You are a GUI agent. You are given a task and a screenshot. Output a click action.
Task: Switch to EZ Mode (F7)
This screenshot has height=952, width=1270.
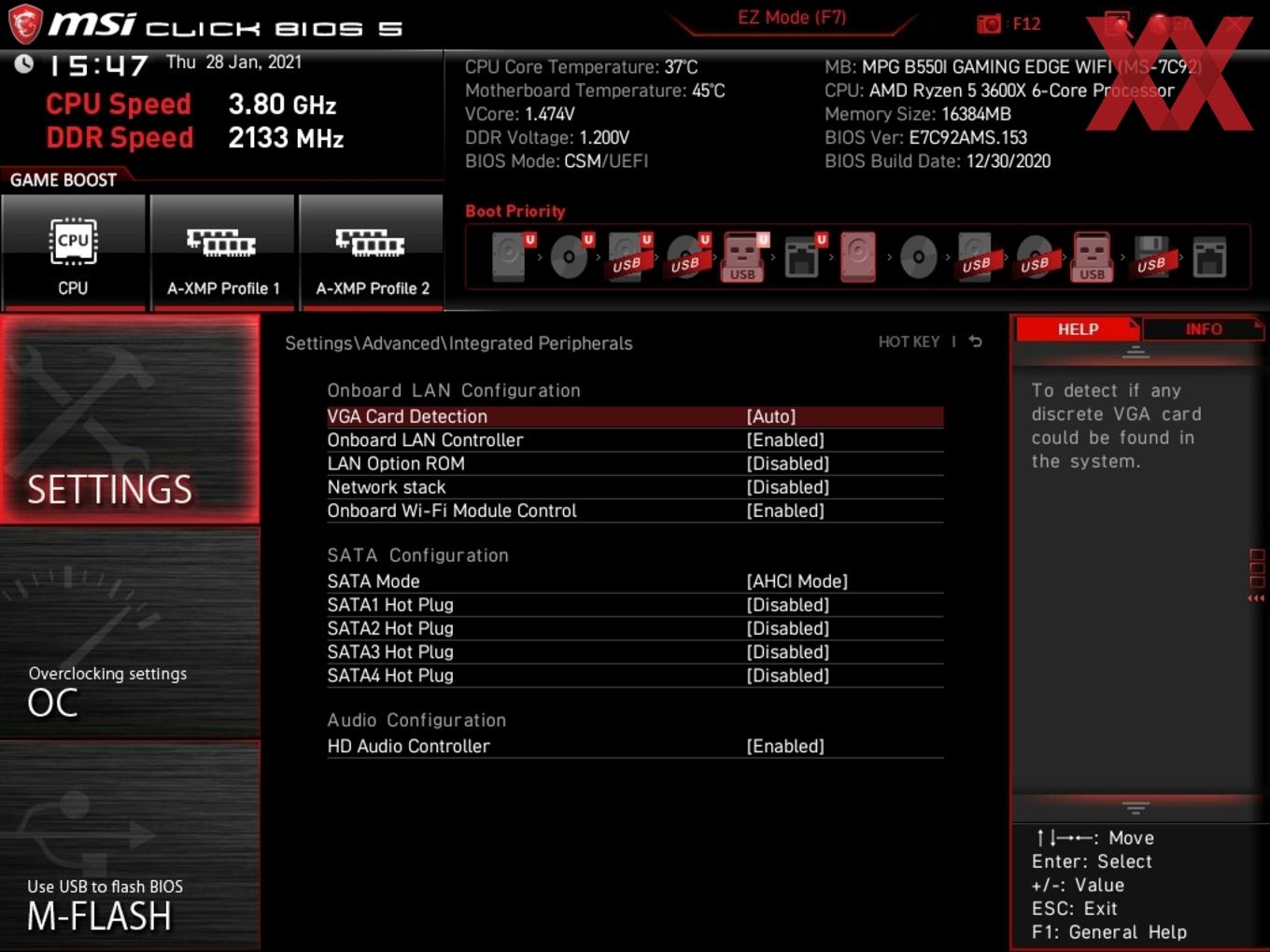coord(792,18)
